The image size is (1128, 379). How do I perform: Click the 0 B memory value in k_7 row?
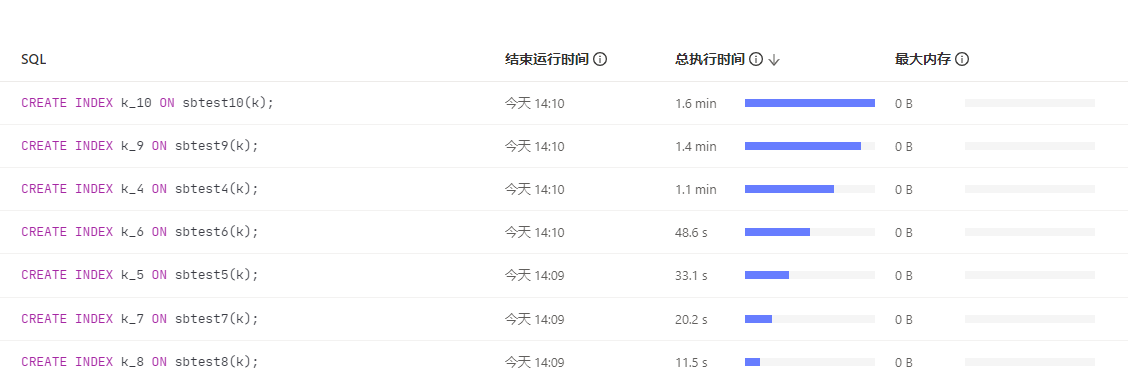click(904, 319)
